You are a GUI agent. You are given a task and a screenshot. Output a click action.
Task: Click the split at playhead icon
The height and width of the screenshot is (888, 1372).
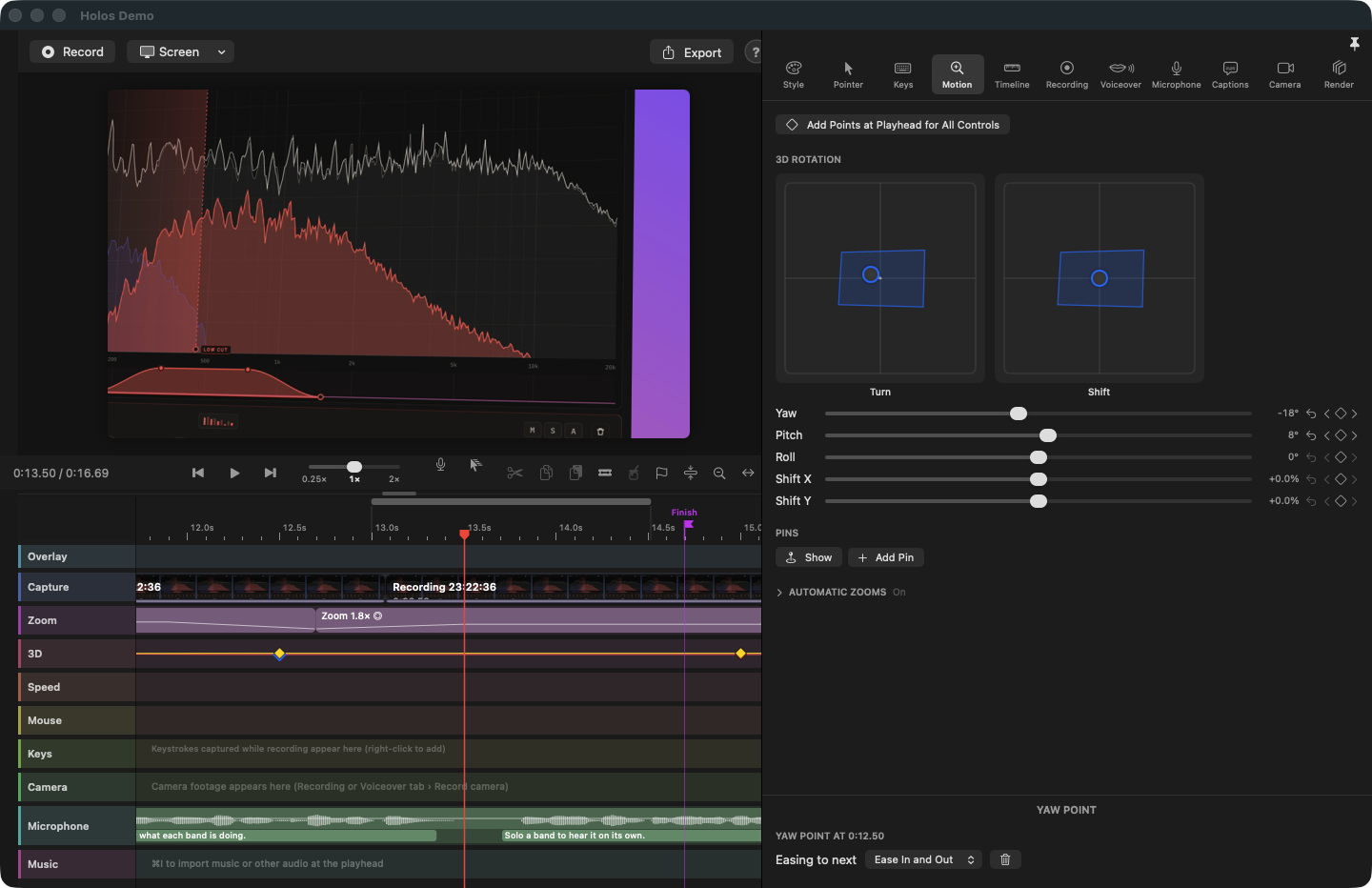(x=691, y=473)
